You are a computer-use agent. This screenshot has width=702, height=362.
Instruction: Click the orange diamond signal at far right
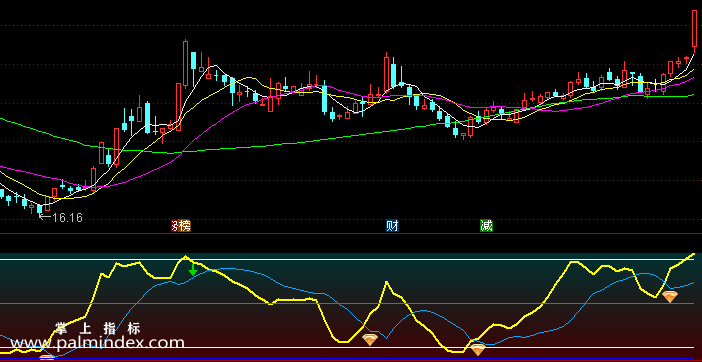(670, 296)
